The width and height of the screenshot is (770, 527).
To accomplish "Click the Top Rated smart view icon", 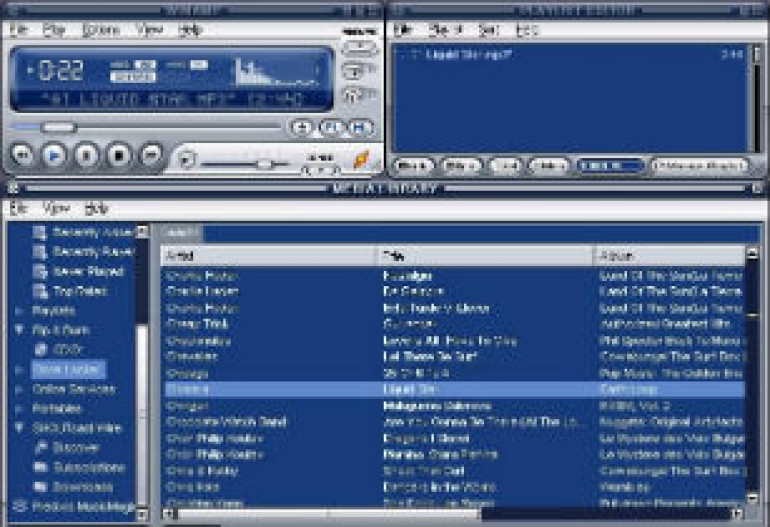I will tap(40, 291).
